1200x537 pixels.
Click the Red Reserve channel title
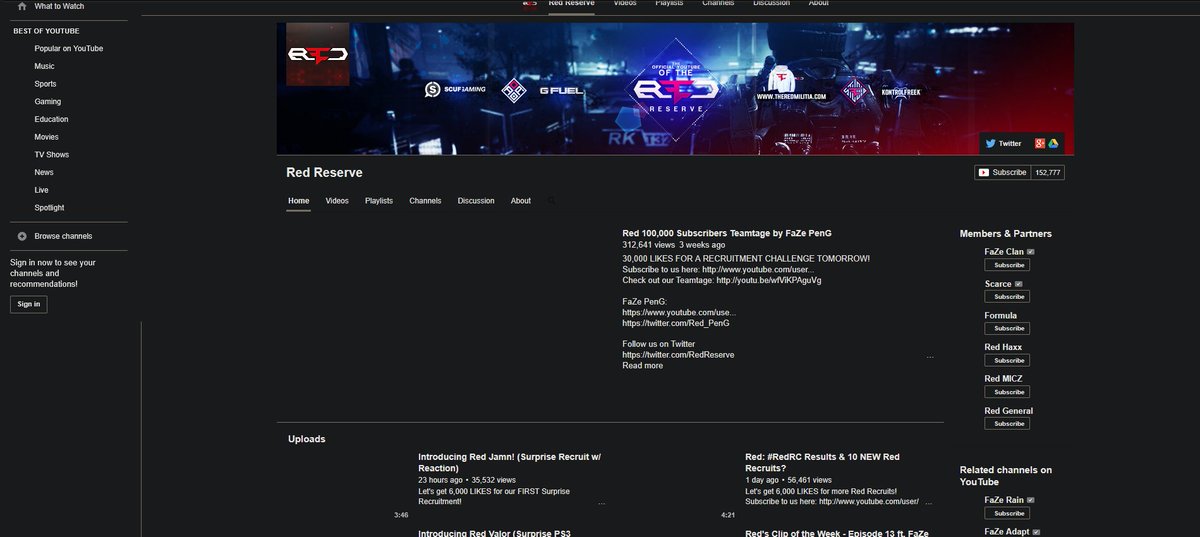324,173
